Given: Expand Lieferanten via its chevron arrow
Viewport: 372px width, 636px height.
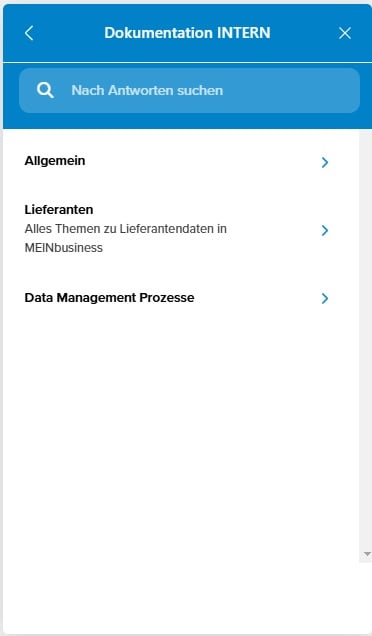Looking at the screenshot, I should [325, 230].
